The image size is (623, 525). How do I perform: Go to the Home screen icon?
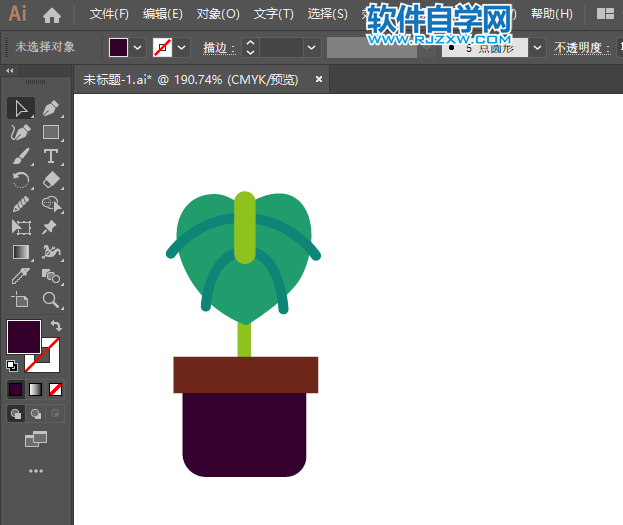pos(52,15)
